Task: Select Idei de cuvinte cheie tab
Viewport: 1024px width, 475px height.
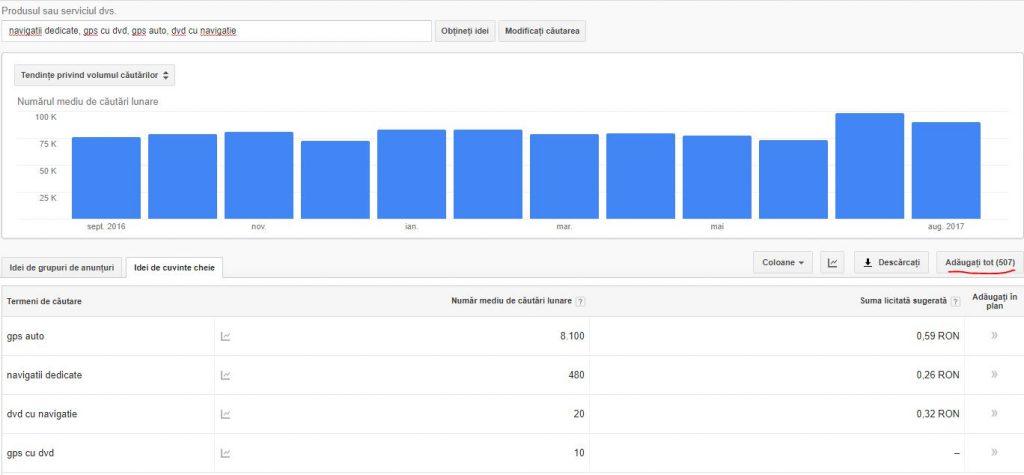Action: point(174,267)
